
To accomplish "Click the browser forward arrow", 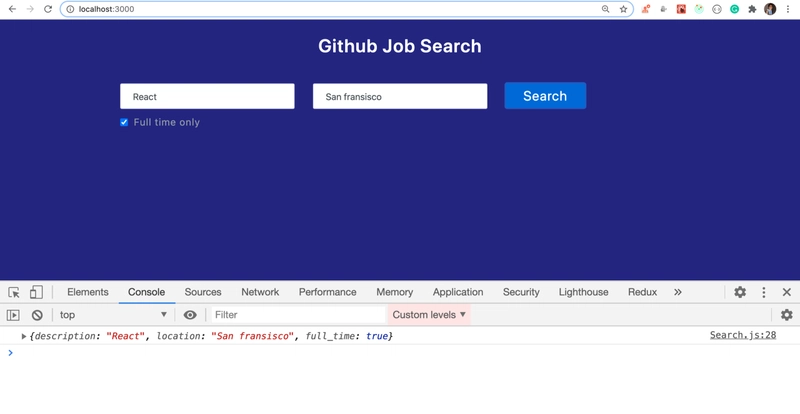I will 30,9.
